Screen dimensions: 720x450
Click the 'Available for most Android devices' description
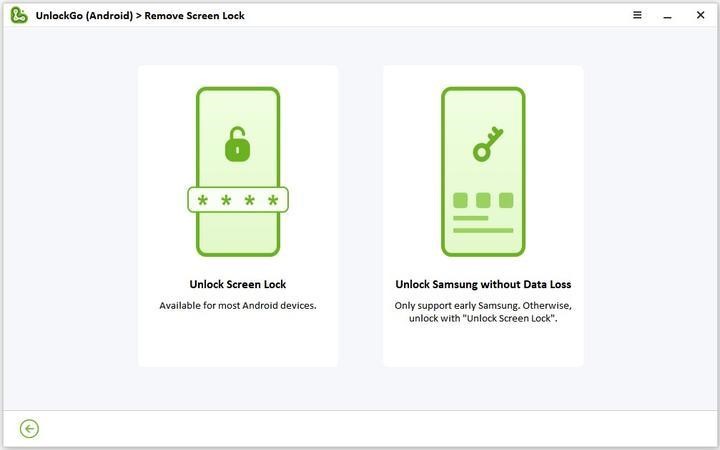(238, 305)
